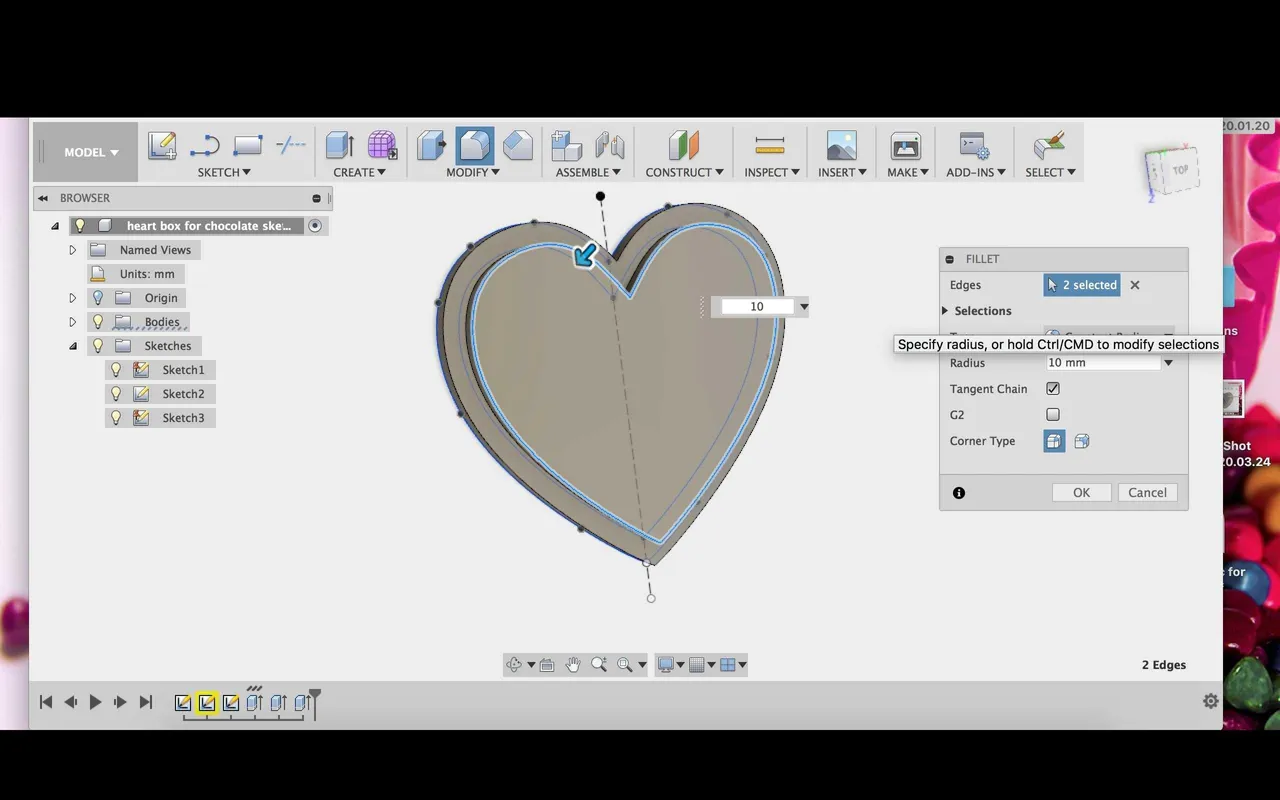Viewport: 1280px width, 800px height.
Task: Open the CREATE menu
Action: pos(359,172)
